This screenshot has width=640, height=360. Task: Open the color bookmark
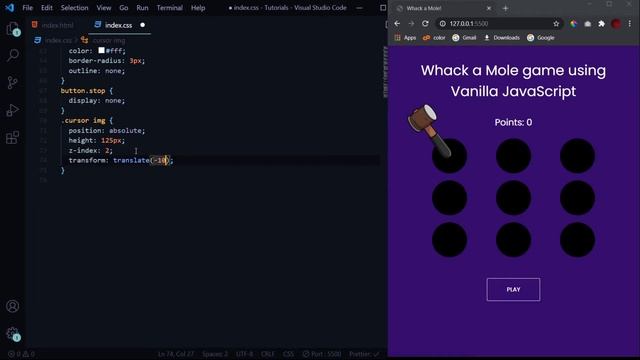click(434, 38)
